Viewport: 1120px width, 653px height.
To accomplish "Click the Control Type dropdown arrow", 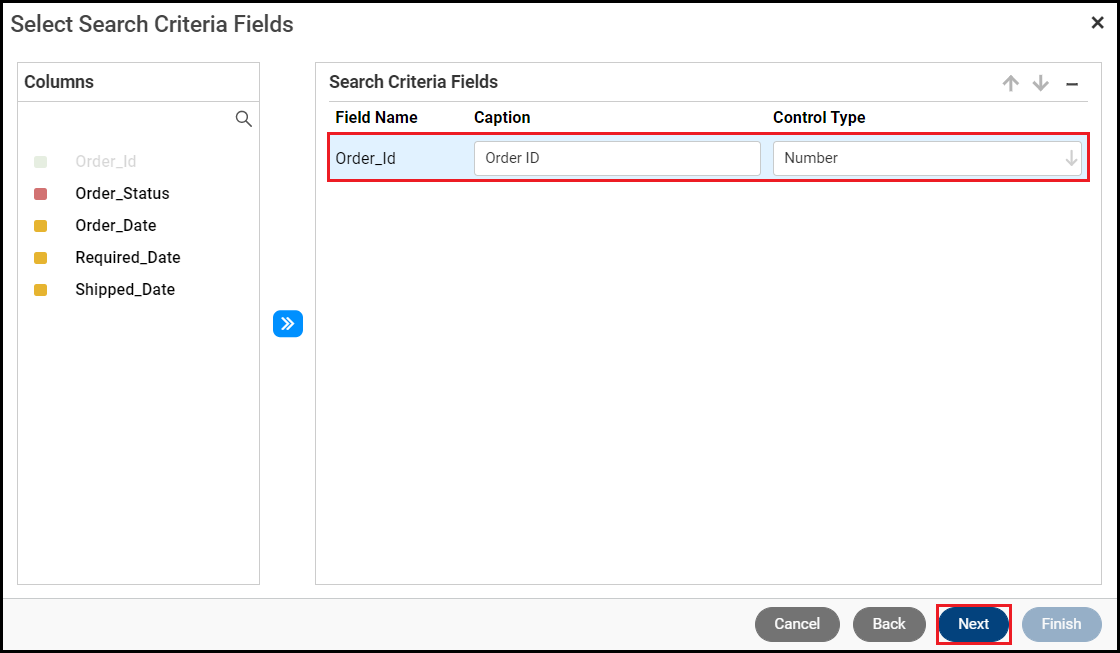I will (1071, 158).
